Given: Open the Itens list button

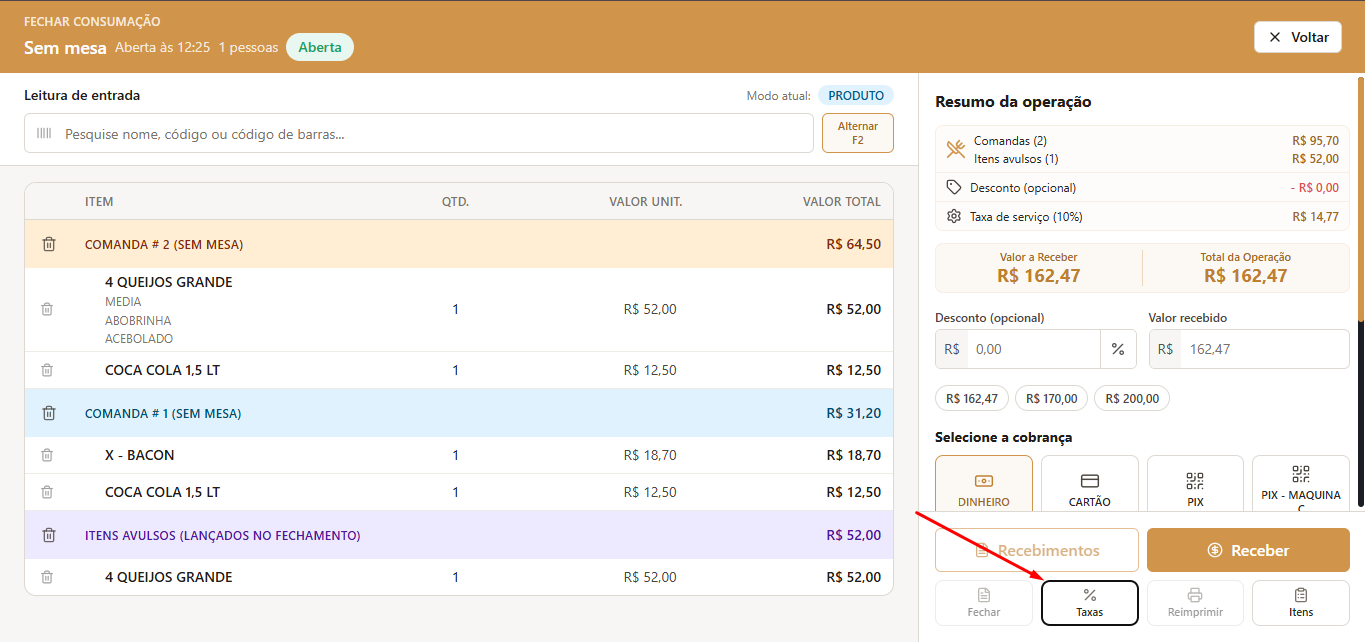Looking at the screenshot, I should [1301, 603].
